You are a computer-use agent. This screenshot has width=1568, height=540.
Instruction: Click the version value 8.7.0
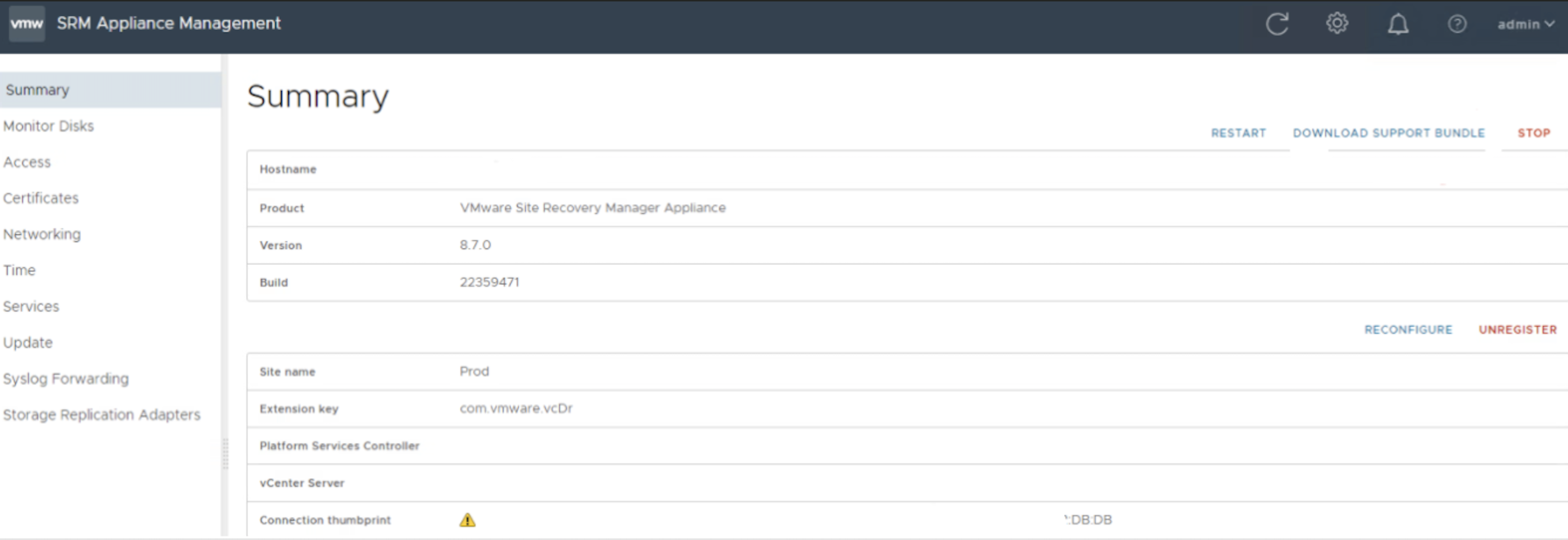click(475, 245)
